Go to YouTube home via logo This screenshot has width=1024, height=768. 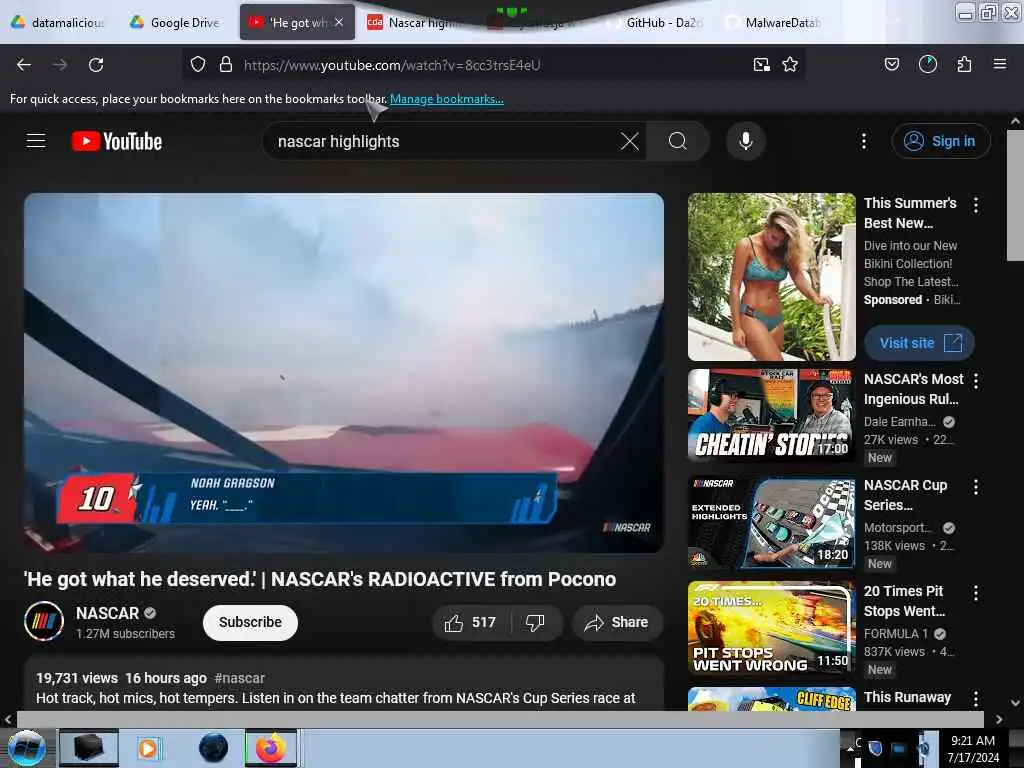(117, 141)
